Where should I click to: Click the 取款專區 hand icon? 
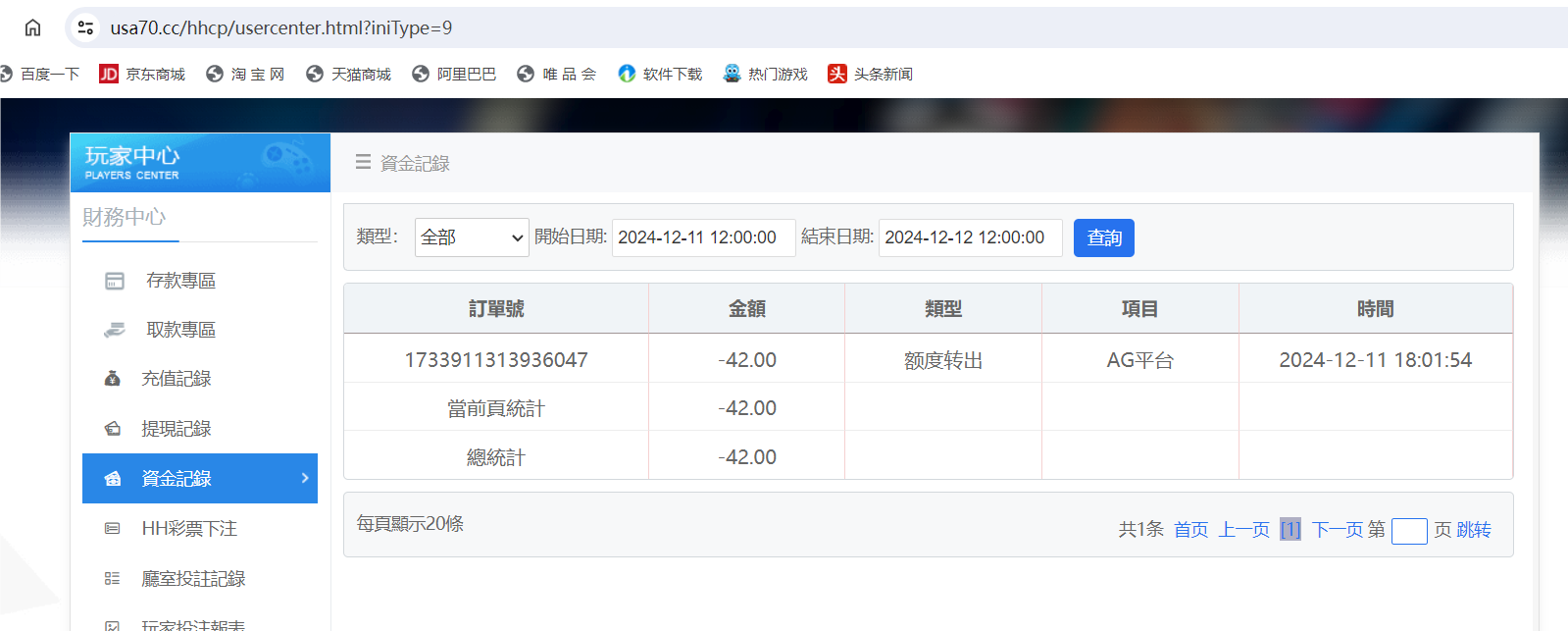[x=114, y=330]
